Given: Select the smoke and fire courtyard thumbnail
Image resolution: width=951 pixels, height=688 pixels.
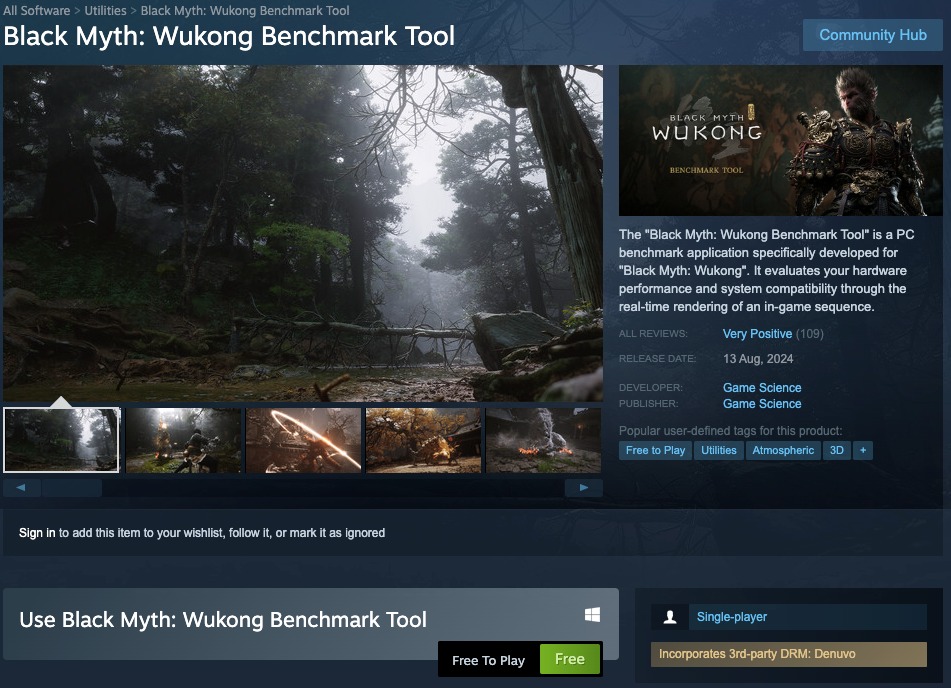Looking at the screenshot, I should click(543, 440).
